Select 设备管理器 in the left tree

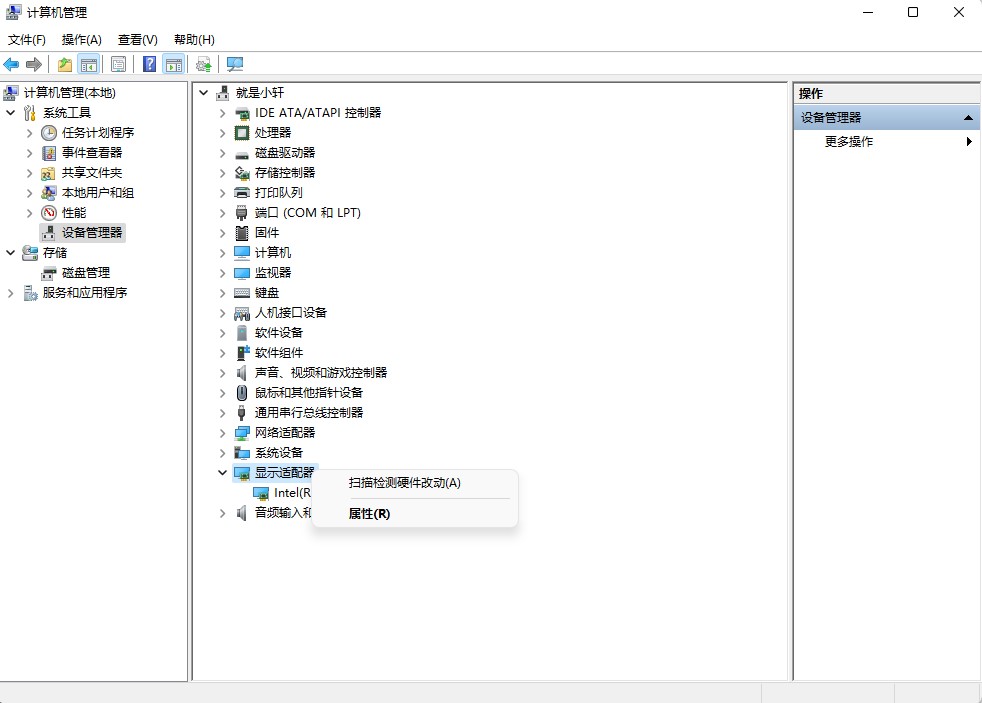(92, 232)
